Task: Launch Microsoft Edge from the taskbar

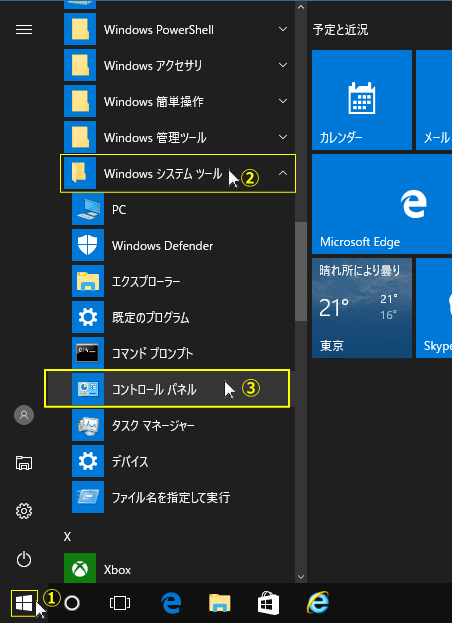Action: pos(171,603)
